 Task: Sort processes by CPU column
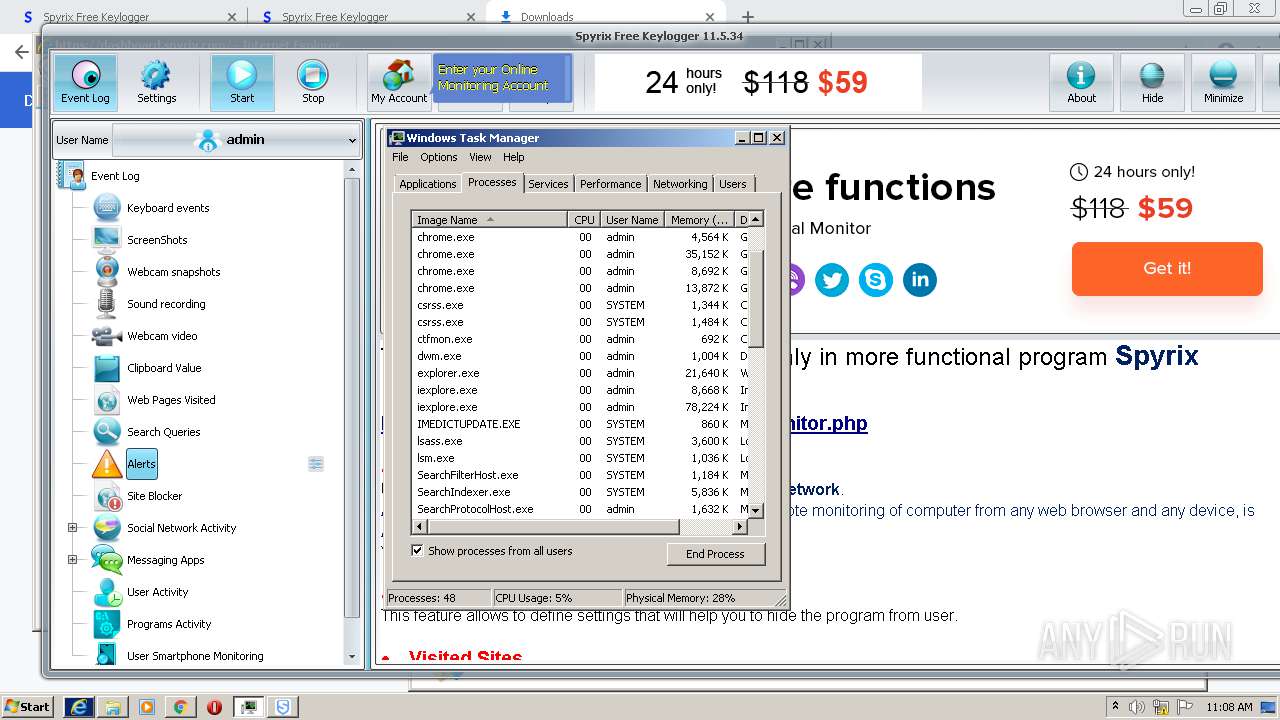[x=585, y=220]
